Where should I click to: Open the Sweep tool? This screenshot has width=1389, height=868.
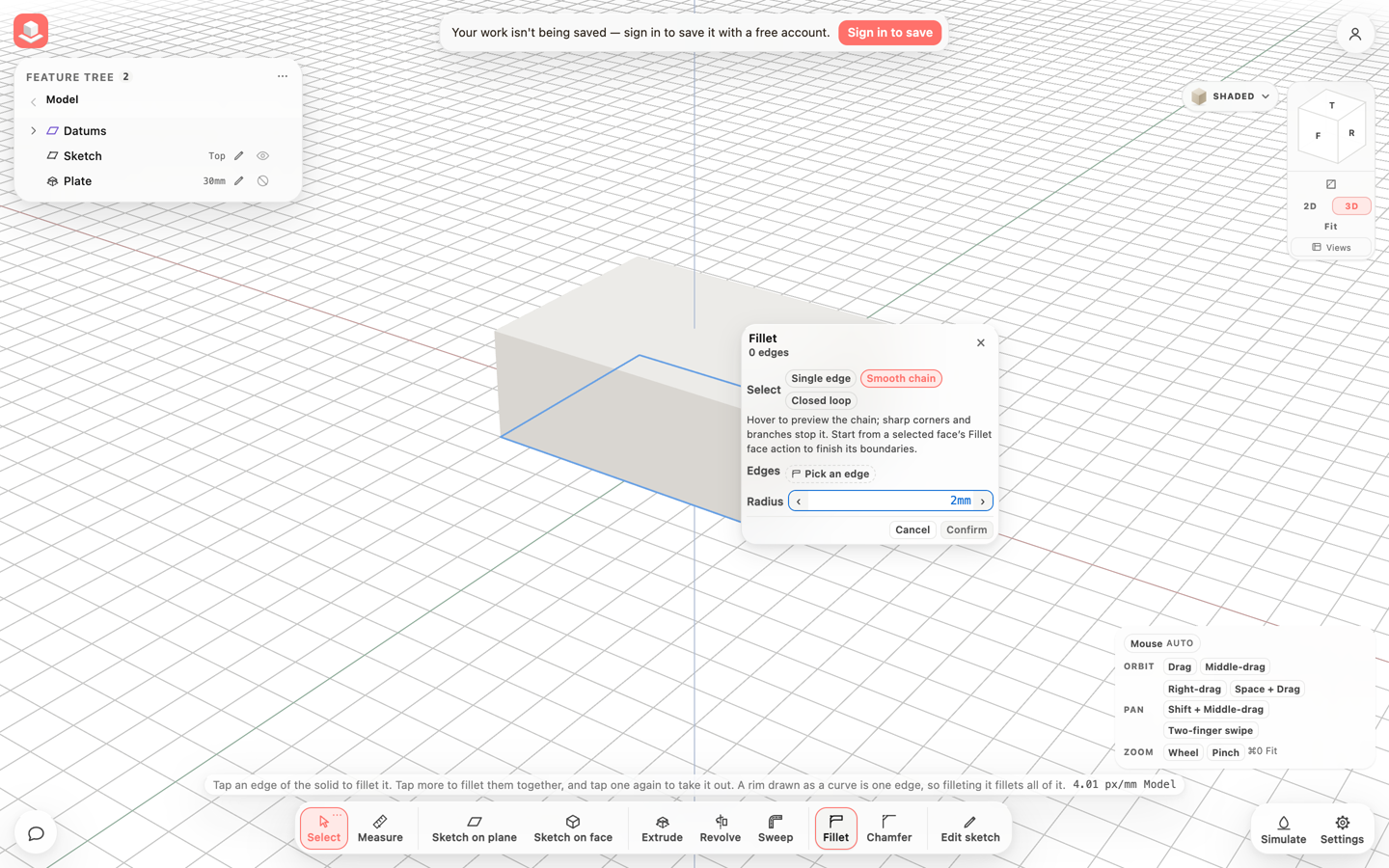(776, 828)
